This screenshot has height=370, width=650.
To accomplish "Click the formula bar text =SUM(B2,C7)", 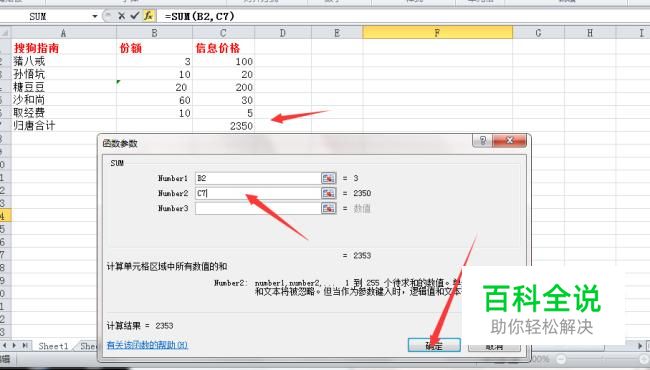I will [200, 16].
